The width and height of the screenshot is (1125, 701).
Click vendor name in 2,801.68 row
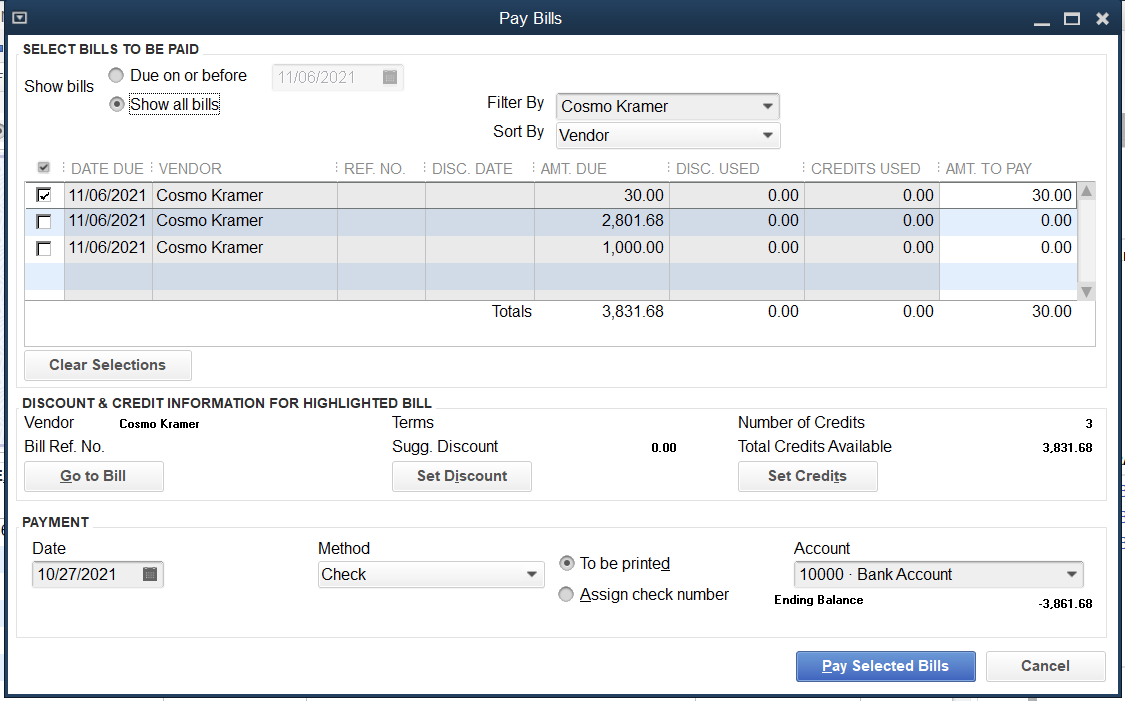[x=210, y=221]
